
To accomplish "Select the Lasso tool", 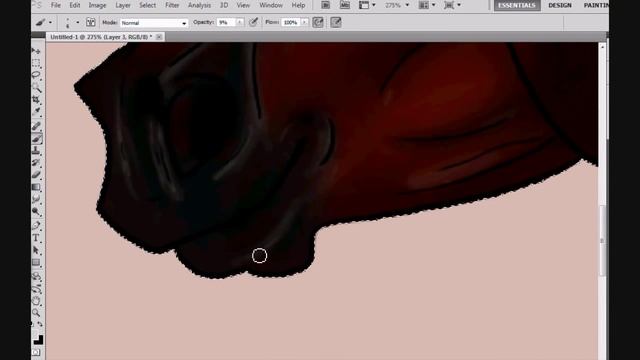I will coord(36,75).
